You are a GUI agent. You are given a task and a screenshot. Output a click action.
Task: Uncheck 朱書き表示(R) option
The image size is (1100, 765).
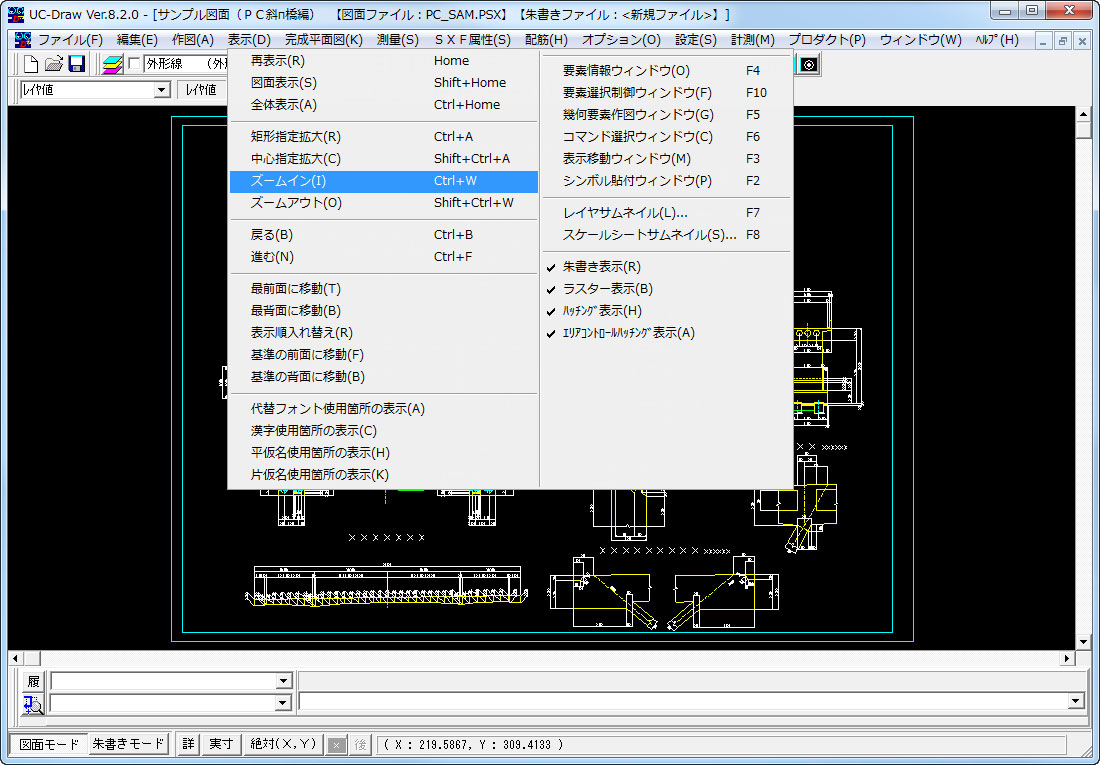[601, 267]
